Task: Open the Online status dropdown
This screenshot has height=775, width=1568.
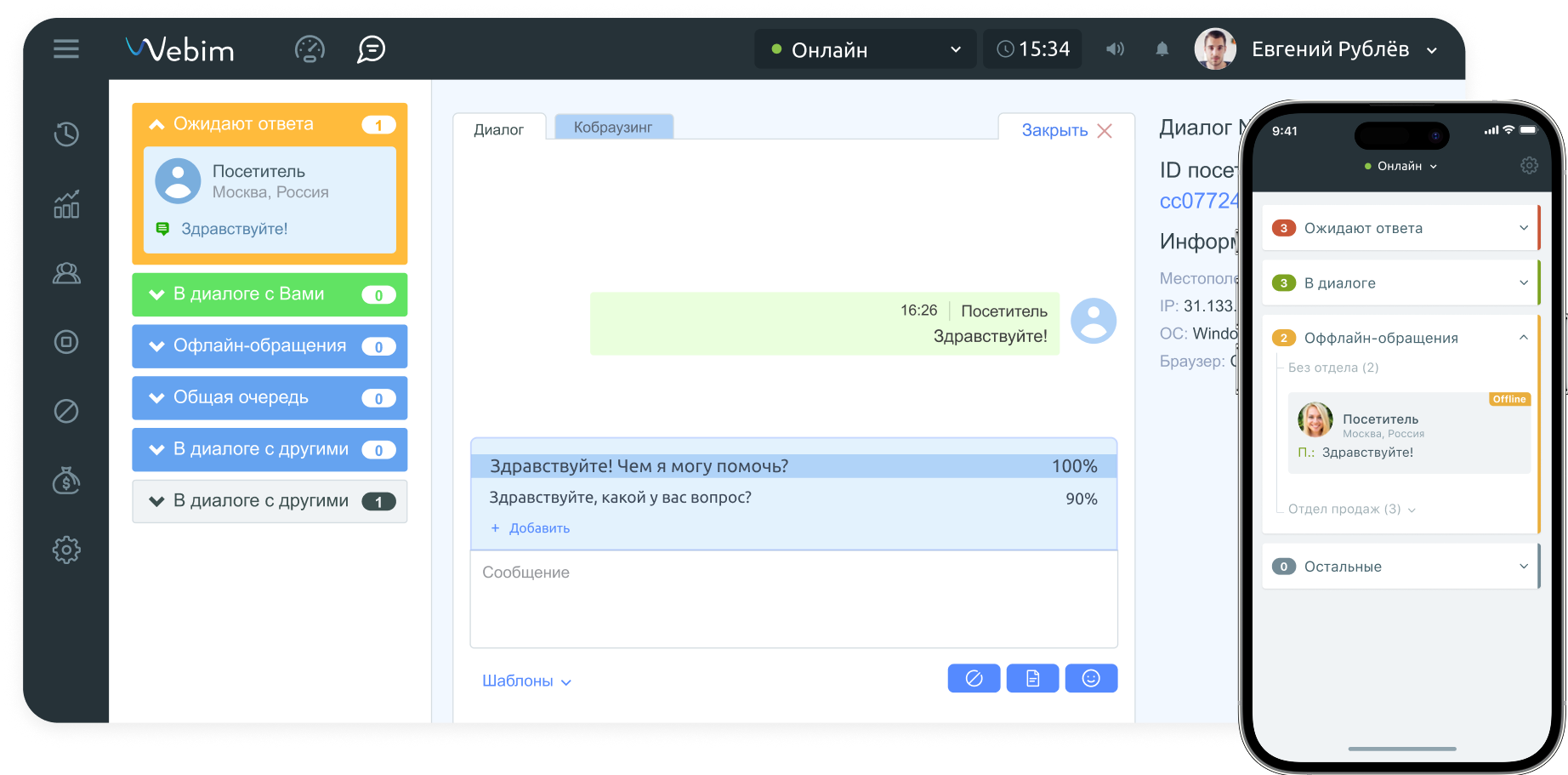Action: point(866,49)
